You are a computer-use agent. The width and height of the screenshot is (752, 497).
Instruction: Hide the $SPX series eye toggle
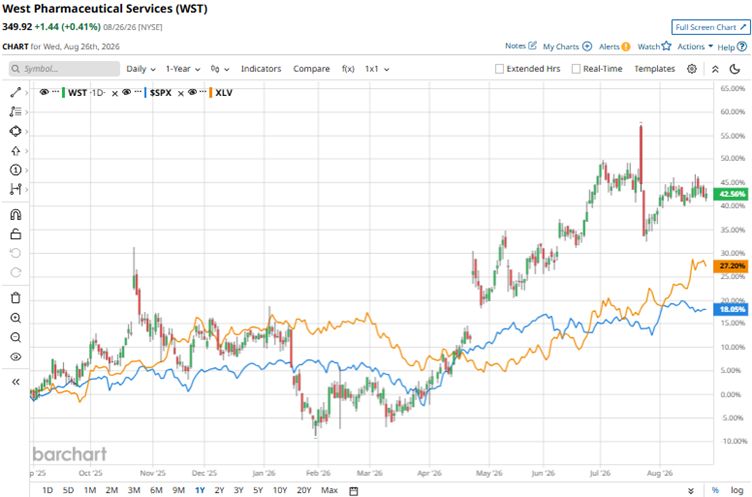(x=126, y=92)
